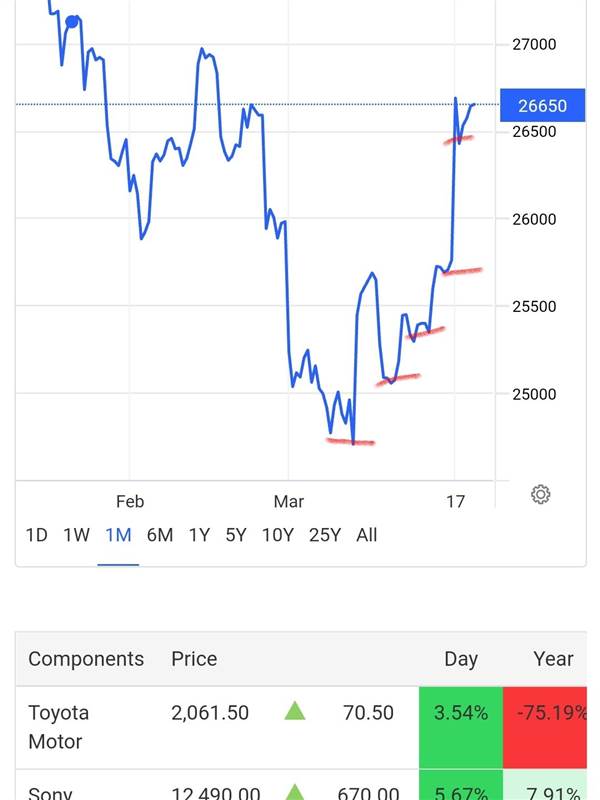
Task: Show the 5Y chart range
Action: click(236, 535)
